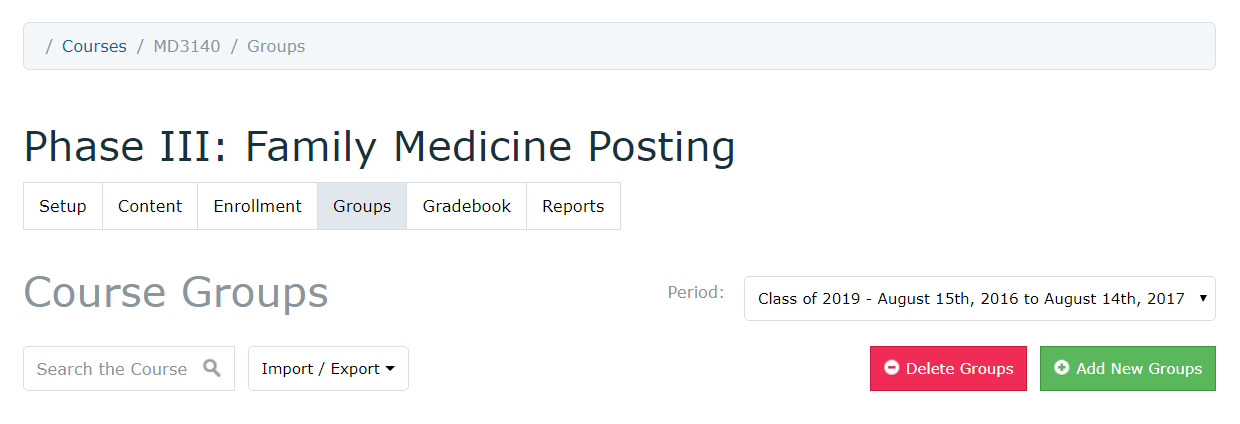Open the Gradebook tab

467,206
